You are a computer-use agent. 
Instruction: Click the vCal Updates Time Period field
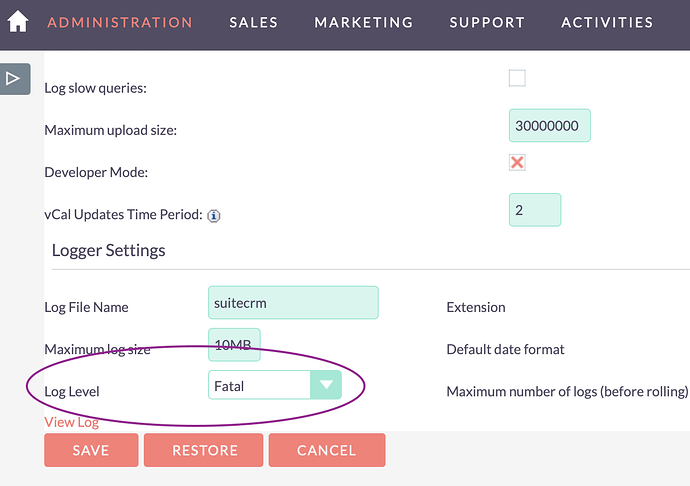pos(535,210)
